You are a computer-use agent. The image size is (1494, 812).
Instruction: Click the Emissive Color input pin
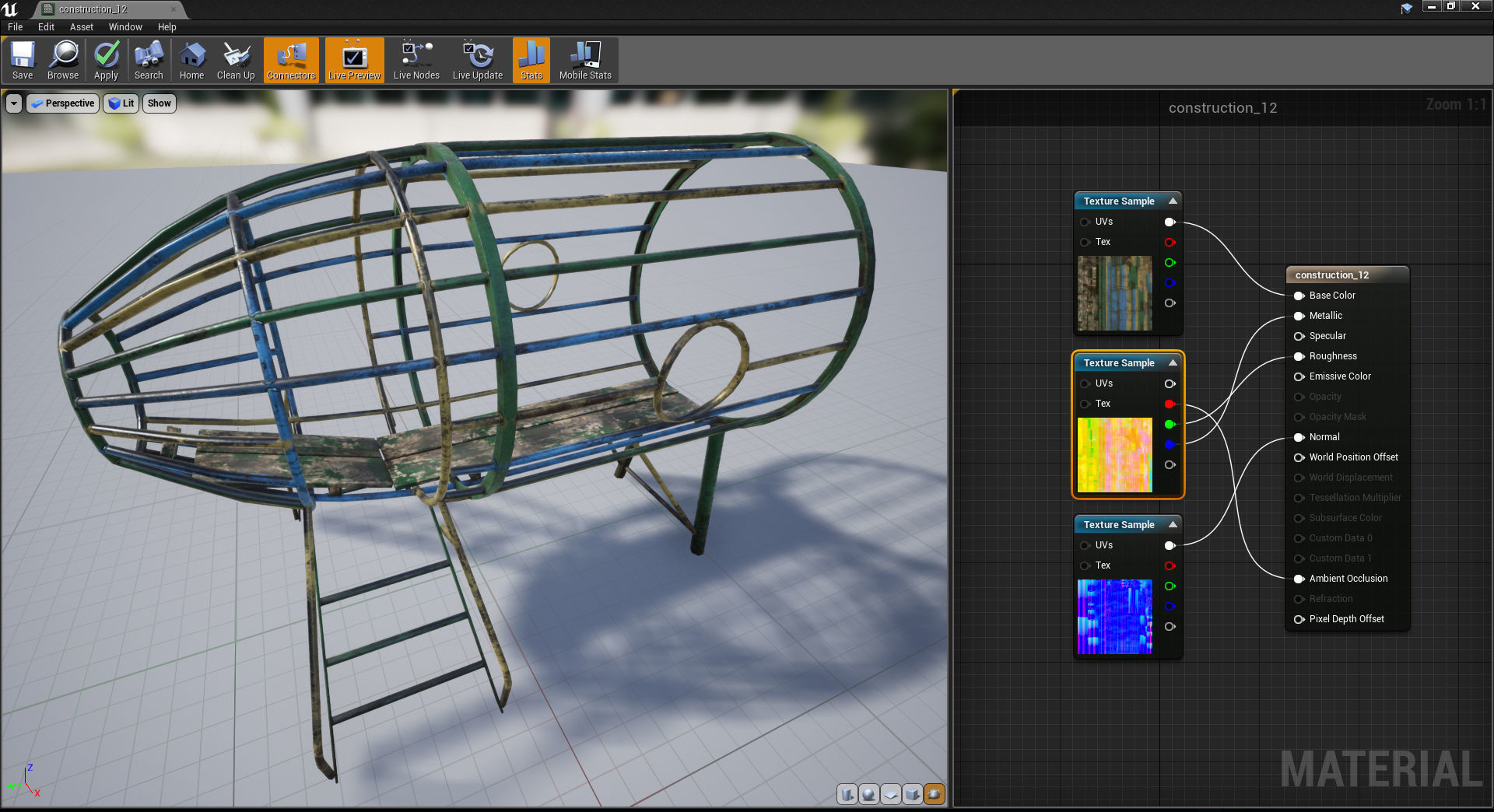tap(1299, 376)
